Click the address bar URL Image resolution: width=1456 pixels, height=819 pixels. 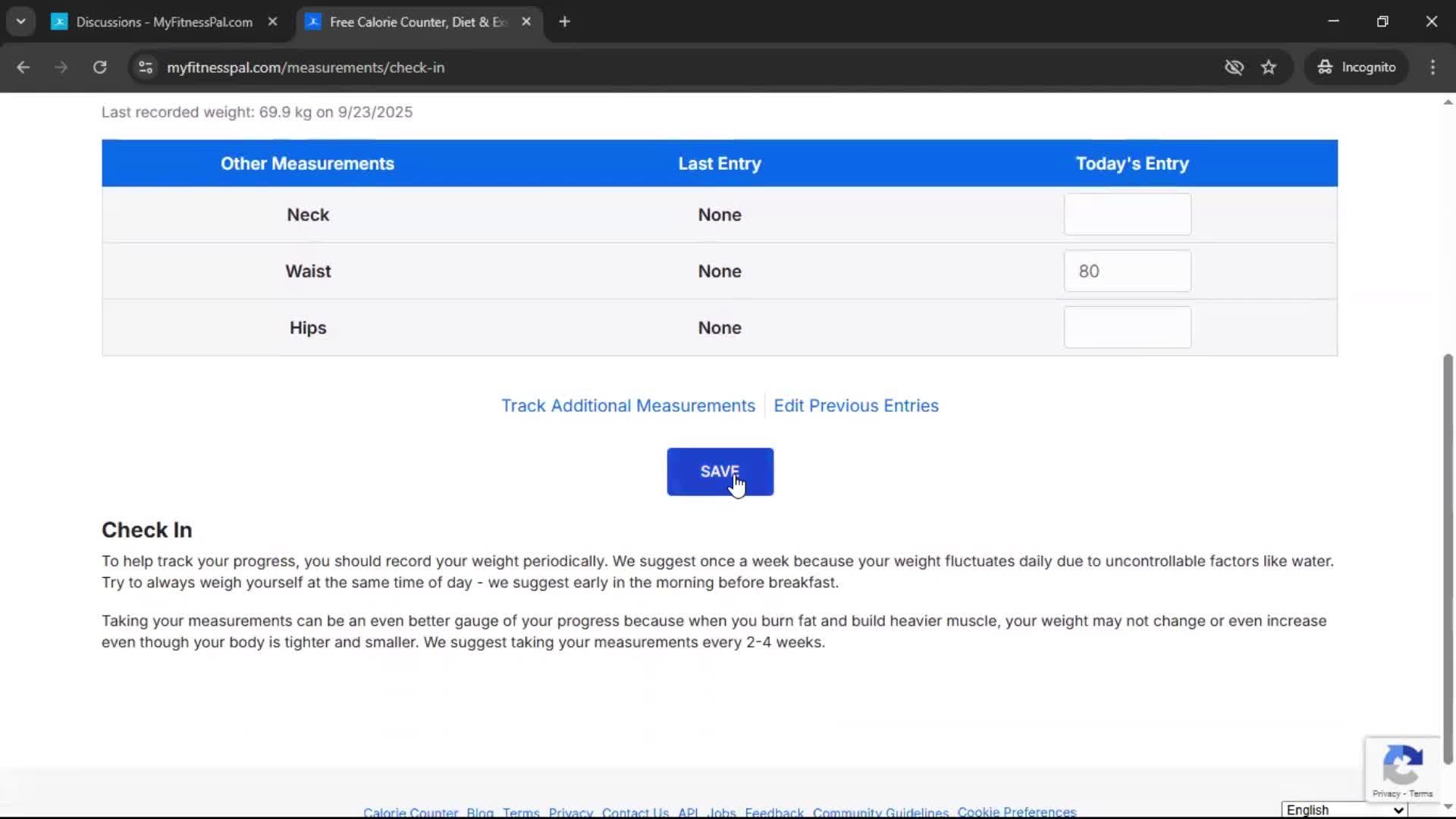[306, 67]
